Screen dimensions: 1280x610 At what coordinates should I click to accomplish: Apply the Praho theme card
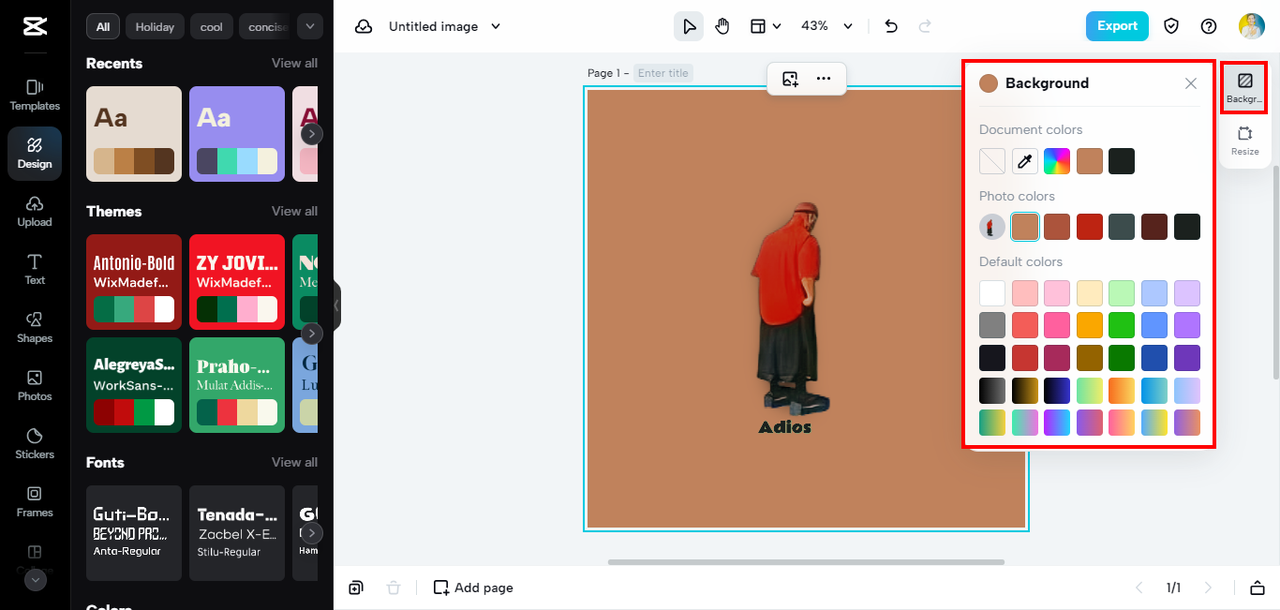(x=237, y=385)
